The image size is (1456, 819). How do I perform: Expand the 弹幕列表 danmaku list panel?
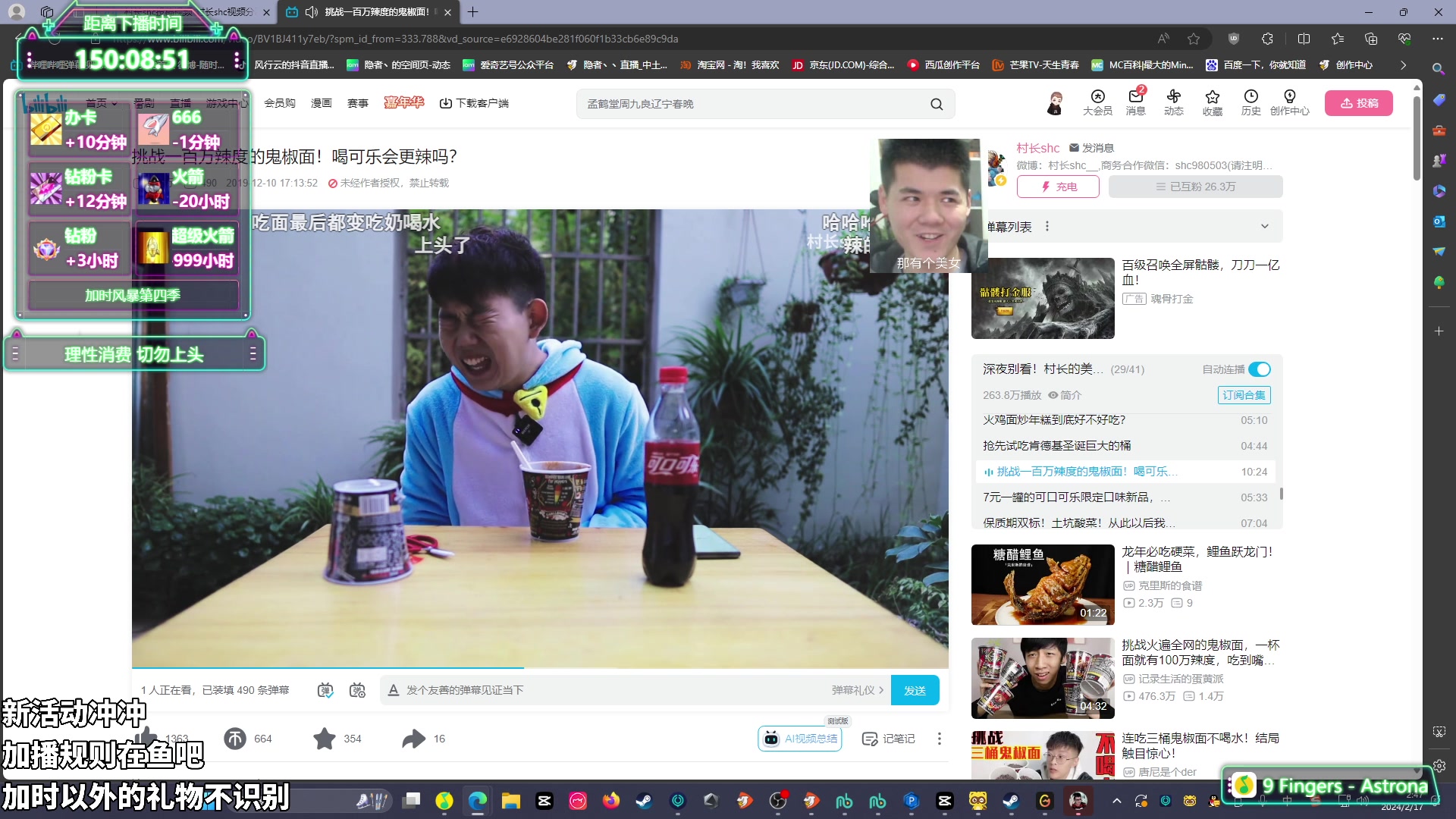tap(1263, 226)
